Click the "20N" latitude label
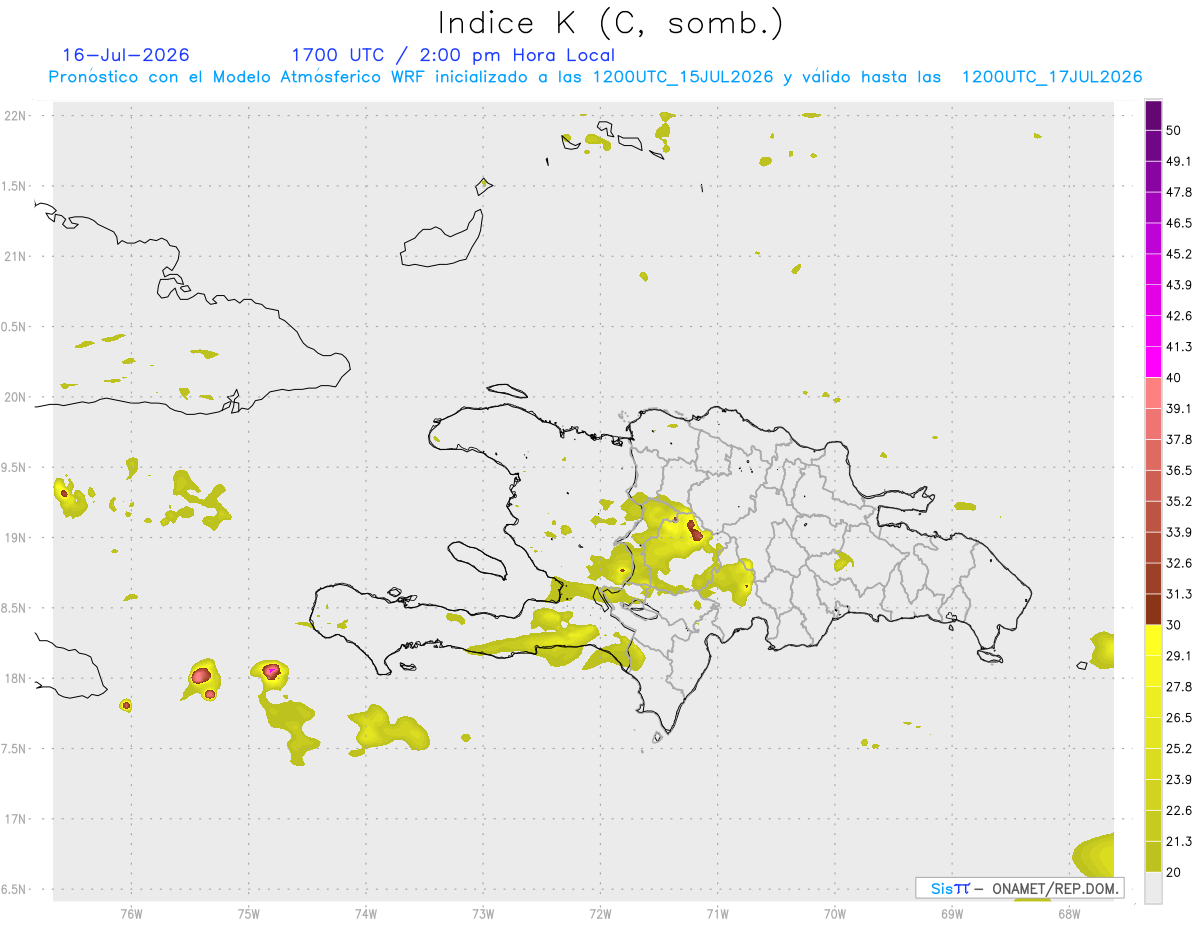 click(x=15, y=397)
